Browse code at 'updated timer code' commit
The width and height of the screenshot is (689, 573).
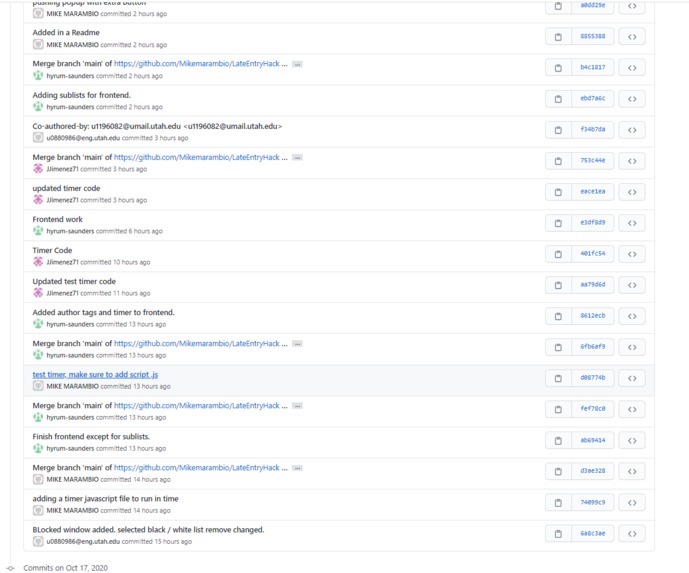[632, 192]
